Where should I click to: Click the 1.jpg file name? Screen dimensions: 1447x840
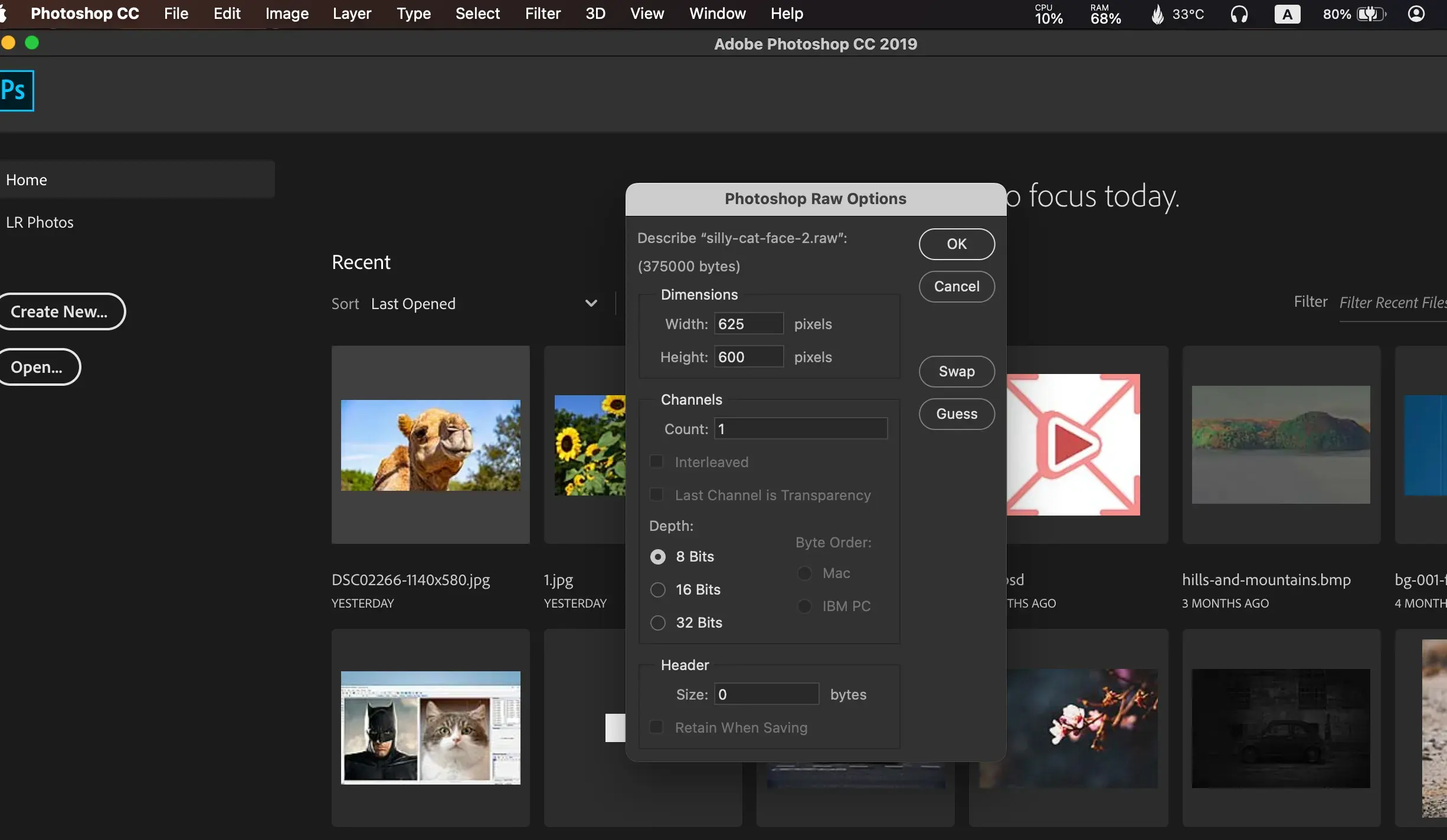558,580
